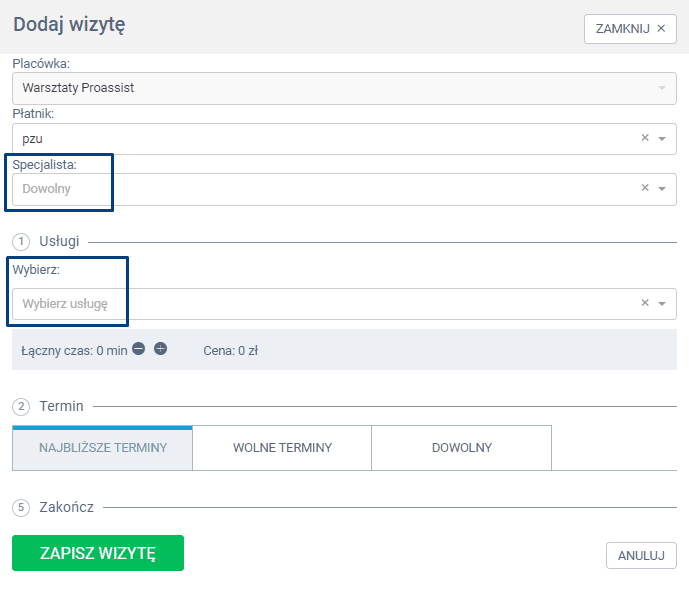Screen dimensions: 689x611
Task: Expand the Specjalista dropdown arrow
Action: [662, 189]
